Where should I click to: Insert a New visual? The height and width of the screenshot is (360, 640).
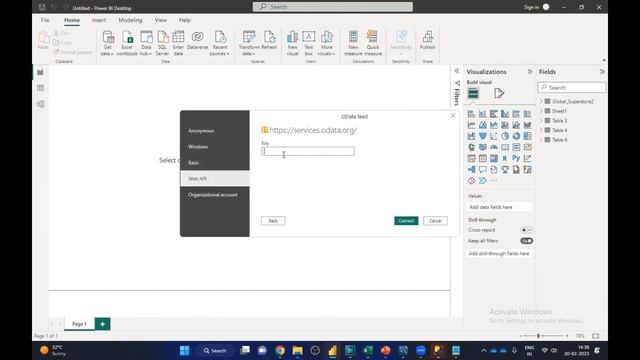point(293,43)
